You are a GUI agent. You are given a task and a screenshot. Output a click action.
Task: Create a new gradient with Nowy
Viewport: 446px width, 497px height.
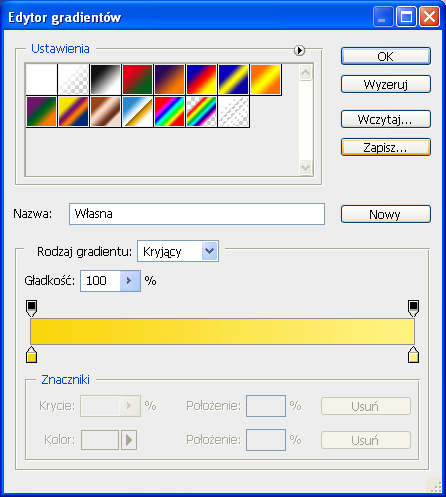(386, 214)
